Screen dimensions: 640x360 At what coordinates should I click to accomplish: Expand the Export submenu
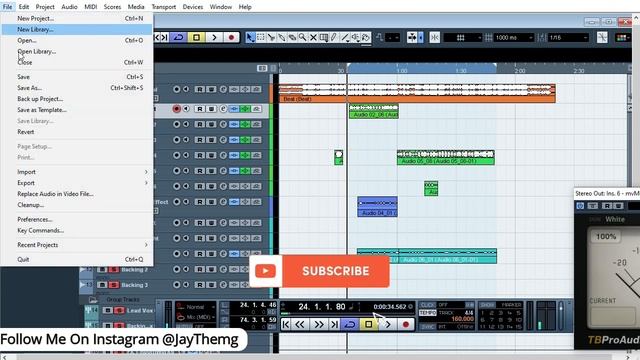78,183
